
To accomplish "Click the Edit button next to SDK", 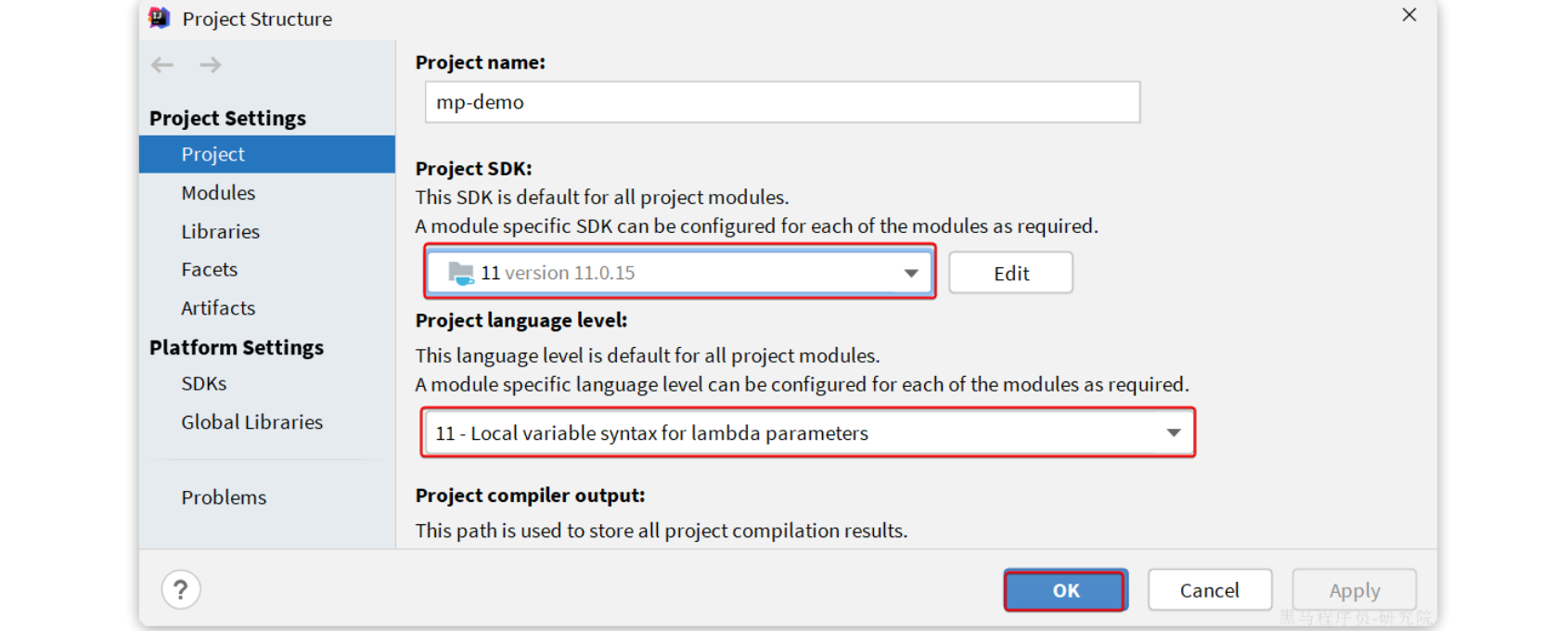I will point(1010,273).
